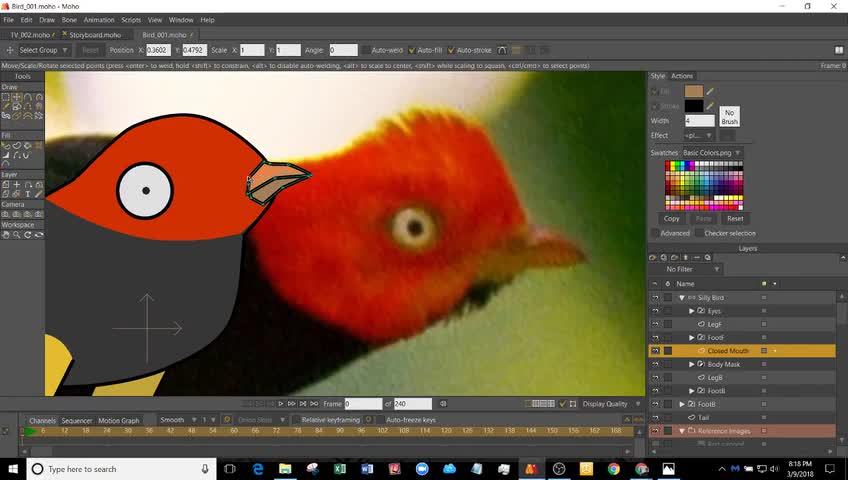This screenshot has height=480, width=848.
Task: Select the Text layer tool
Action: coord(28,194)
